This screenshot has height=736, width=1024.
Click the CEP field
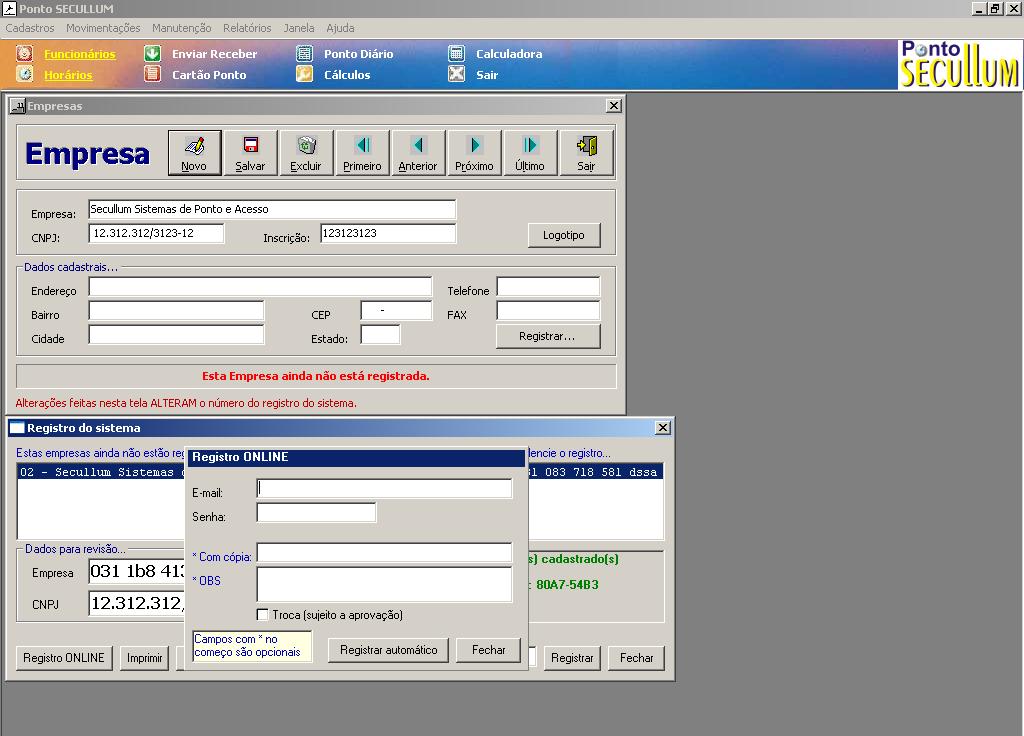point(396,310)
